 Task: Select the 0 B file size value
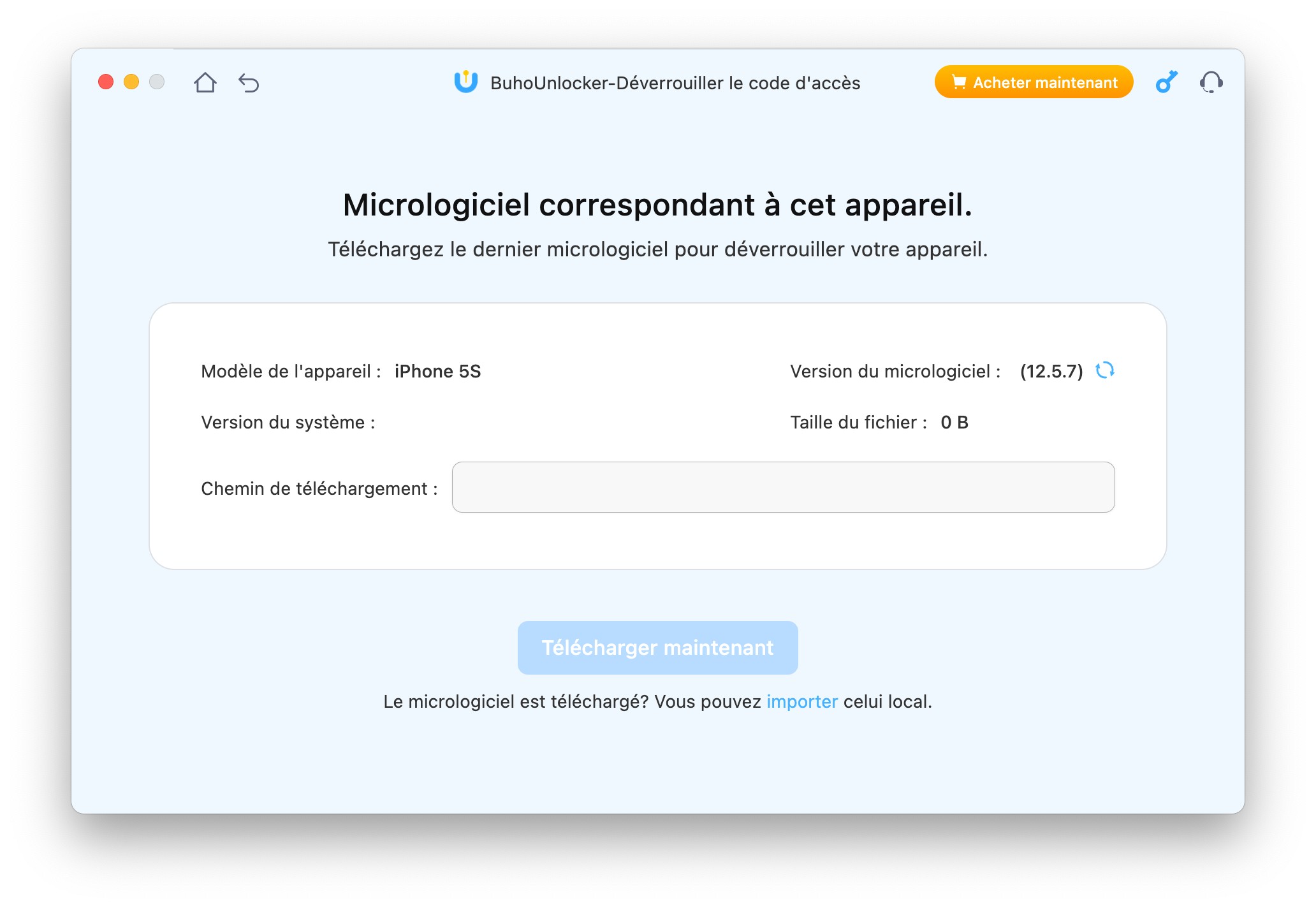(954, 423)
